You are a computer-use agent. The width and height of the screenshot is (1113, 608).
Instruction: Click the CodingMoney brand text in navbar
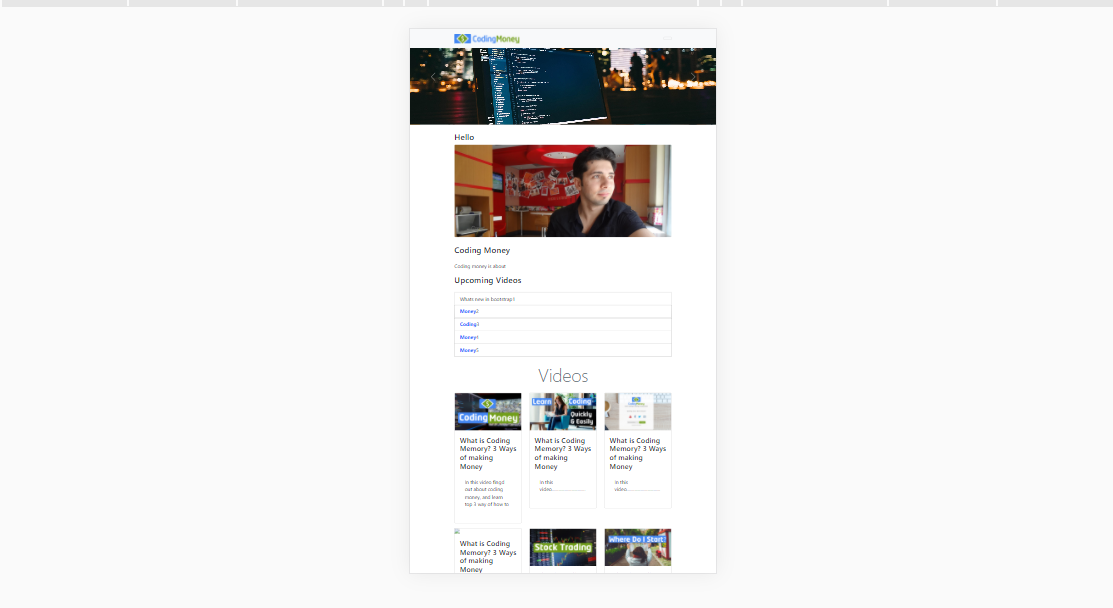(495, 38)
